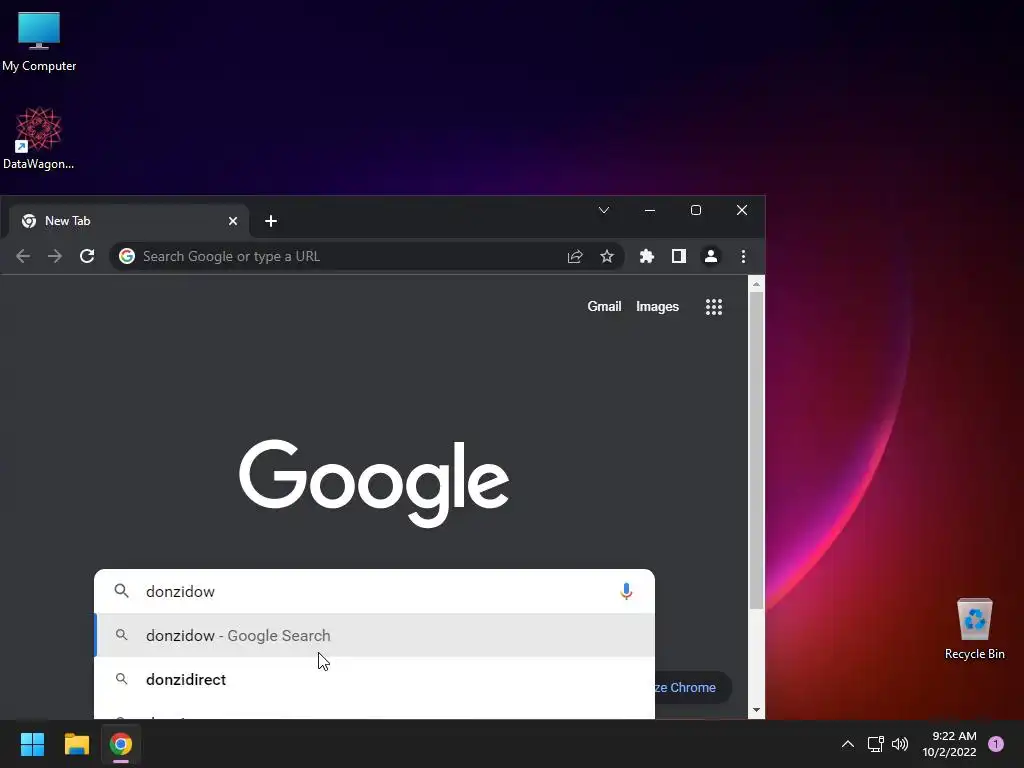Select the donzidow - Google Search suggestion
The height and width of the screenshot is (768, 1024).
[x=374, y=635]
